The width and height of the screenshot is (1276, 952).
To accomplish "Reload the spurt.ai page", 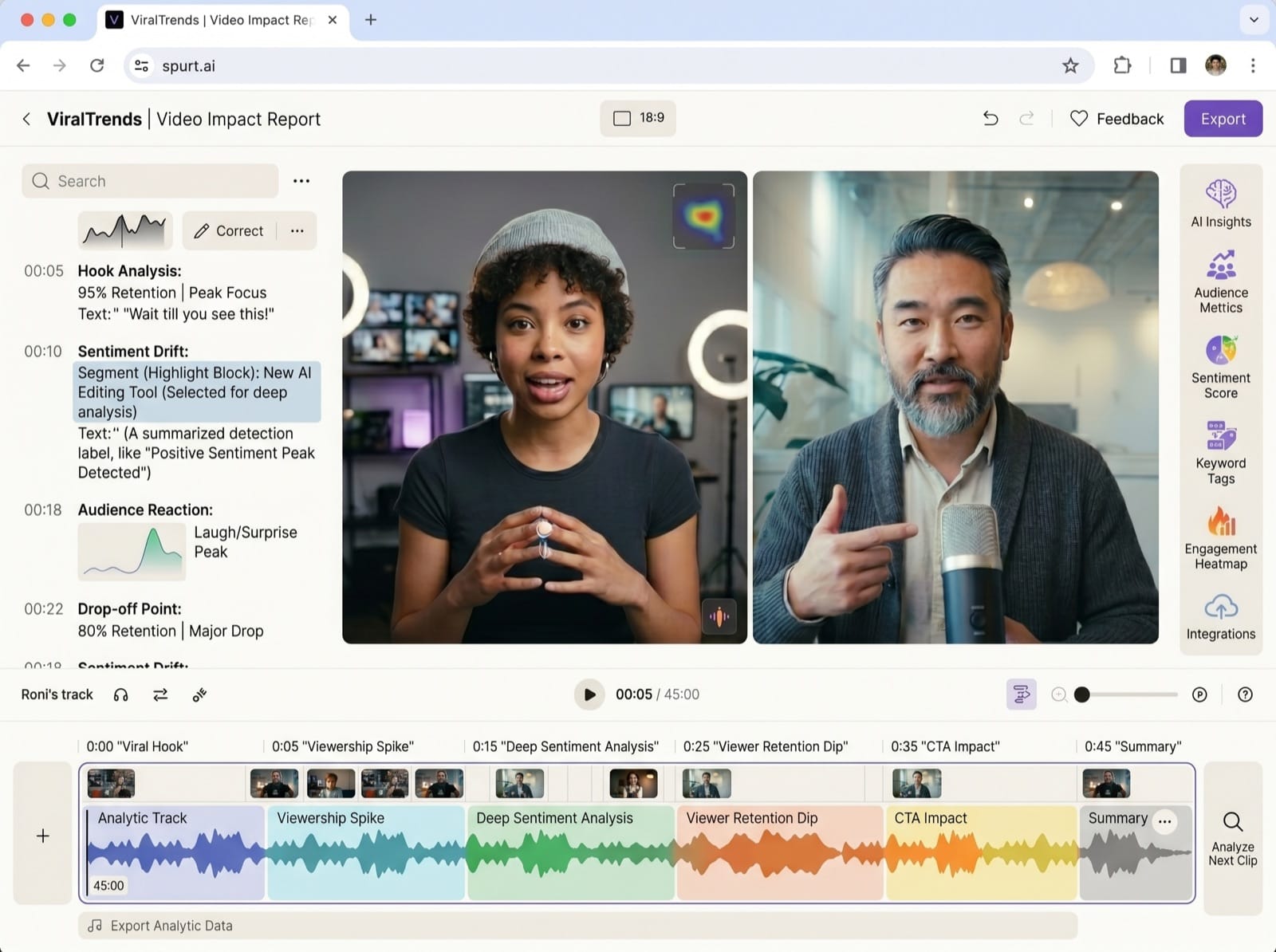I will (x=96, y=65).
